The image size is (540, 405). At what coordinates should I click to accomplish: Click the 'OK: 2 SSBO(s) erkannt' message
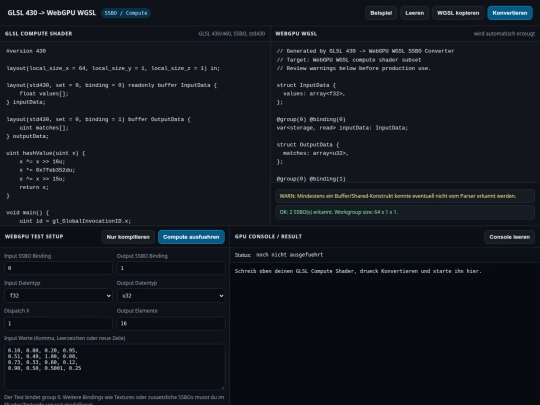(x=405, y=212)
